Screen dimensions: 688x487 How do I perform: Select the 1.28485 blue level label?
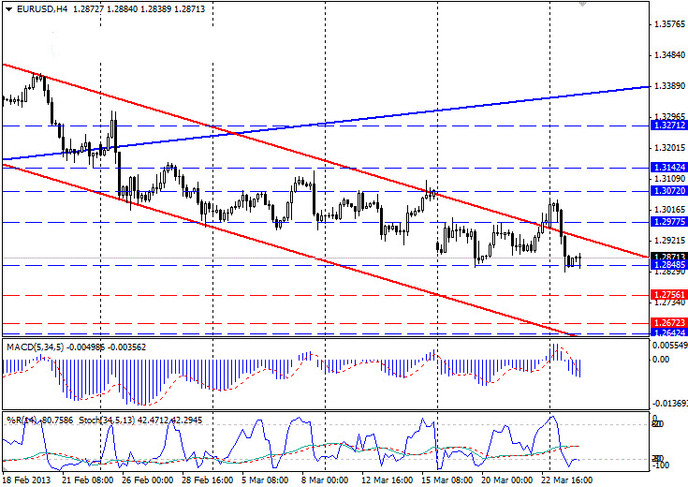[x=669, y=265]
